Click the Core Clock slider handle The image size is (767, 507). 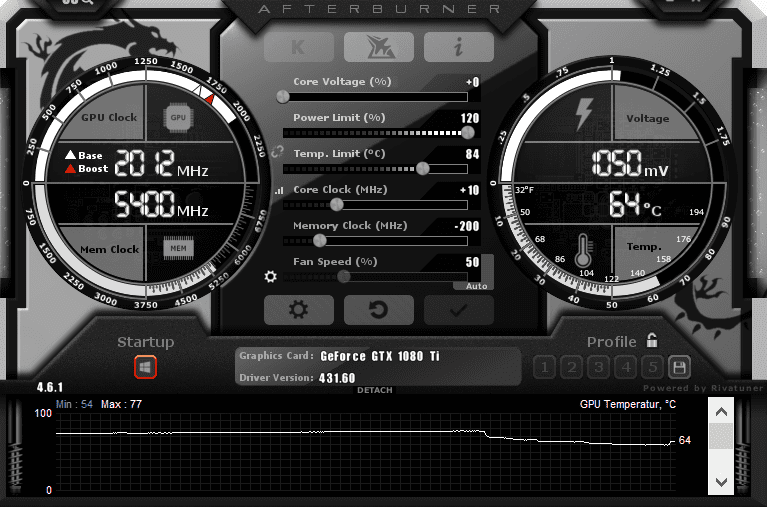click(337, 205)
